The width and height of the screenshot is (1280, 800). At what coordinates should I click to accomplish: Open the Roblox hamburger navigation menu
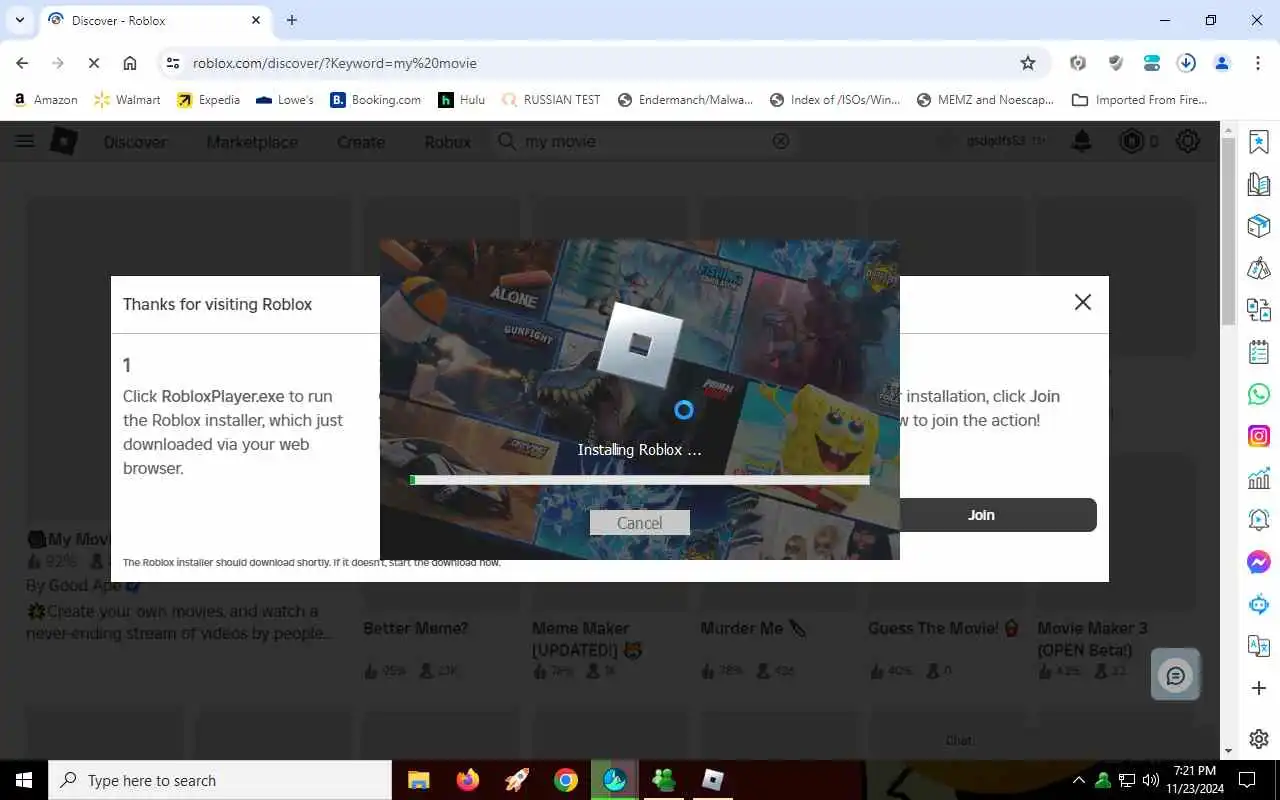[24, 141]
